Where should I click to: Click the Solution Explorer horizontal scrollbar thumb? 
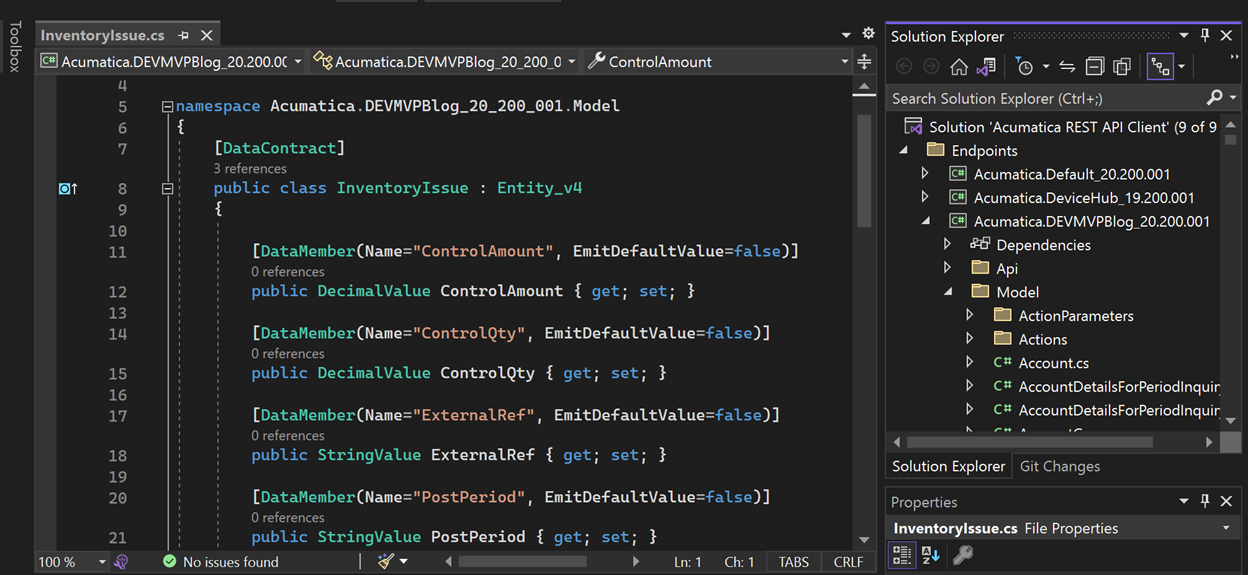coord(1029,441)
